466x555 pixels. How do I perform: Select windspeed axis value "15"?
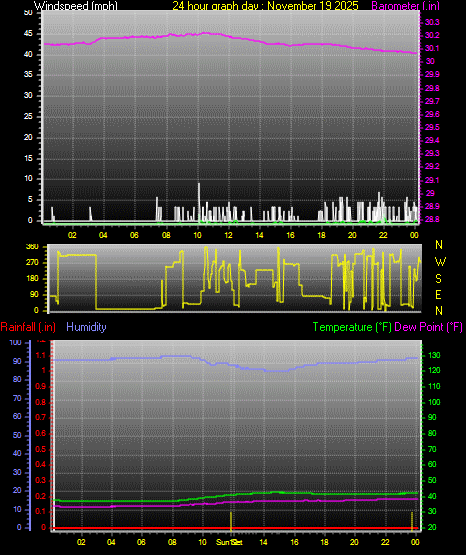tap(28, 158)
